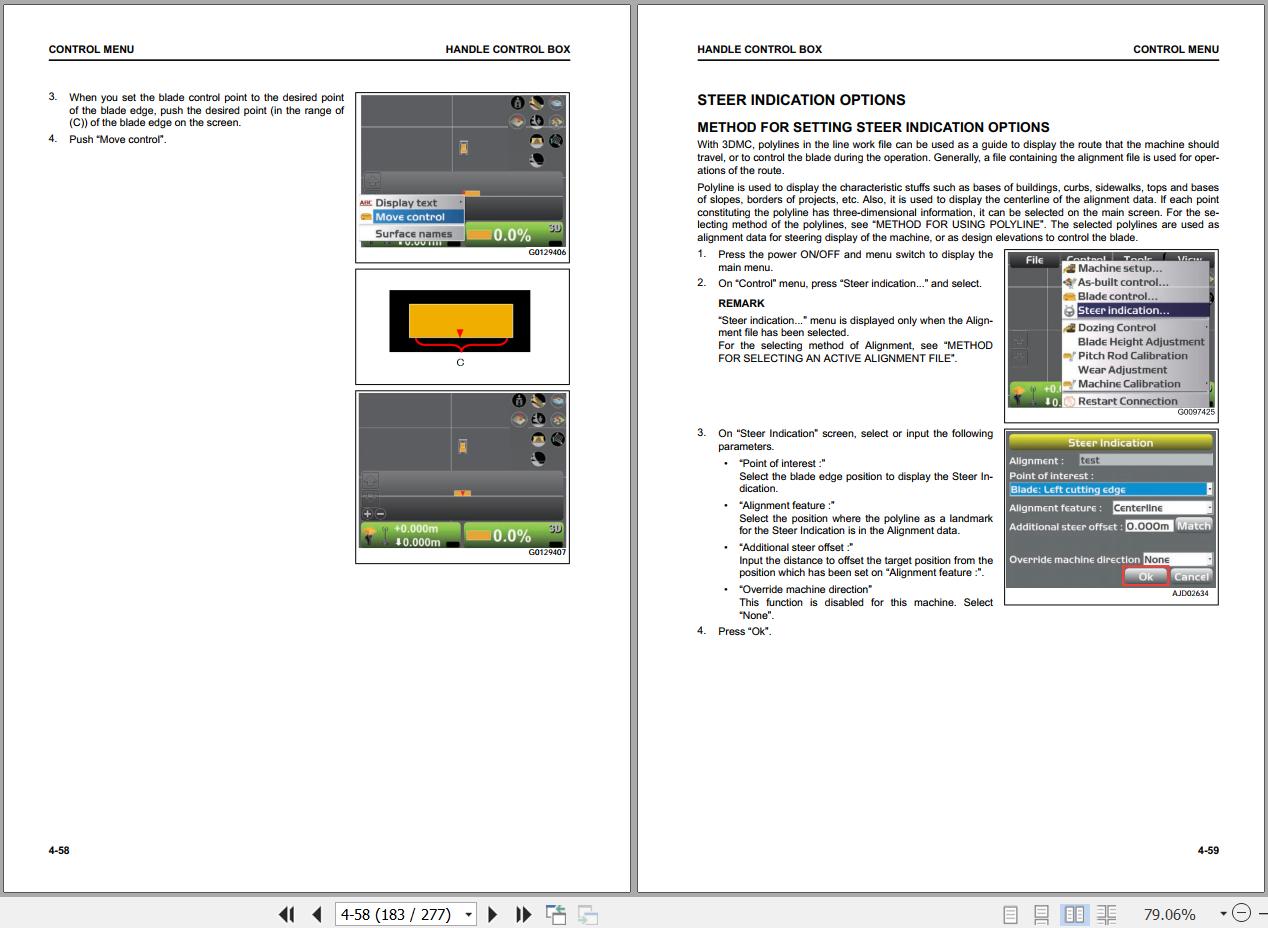
Task: Click the figure code AJD02634
Action: pos(1190,594)
